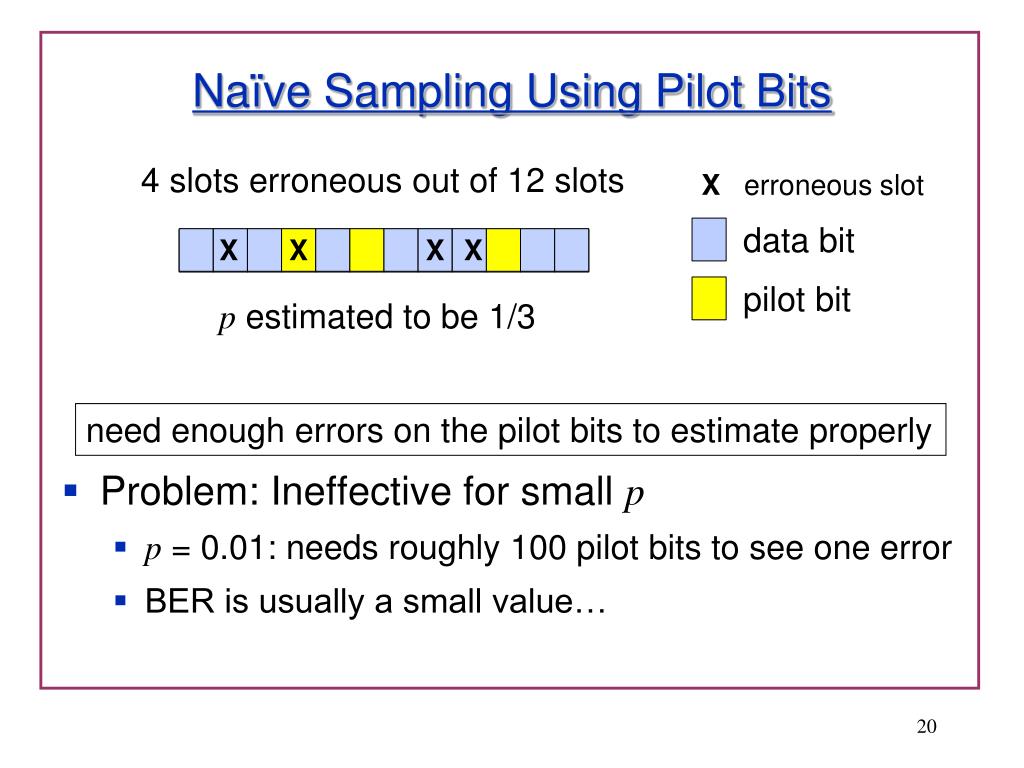Click the yellow pilot slot marked X
This screenshot has width=1024, height=768.
coord(298,250)
